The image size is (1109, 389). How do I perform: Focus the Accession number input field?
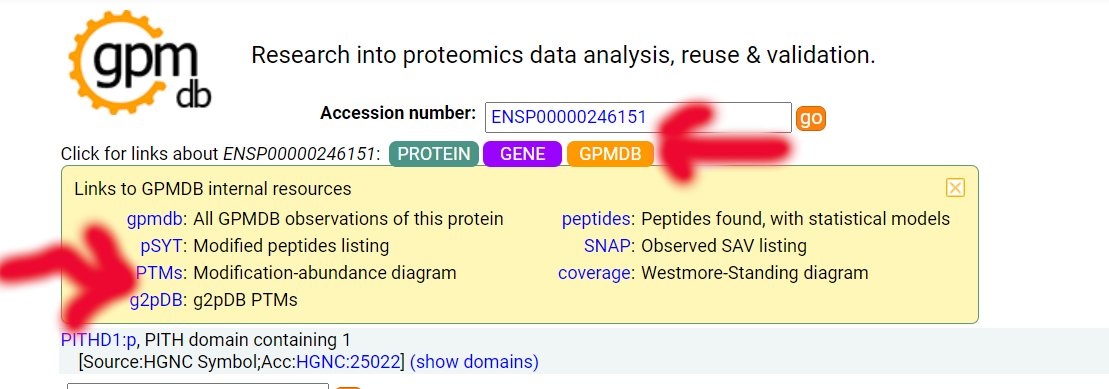[x=638, y=117]
